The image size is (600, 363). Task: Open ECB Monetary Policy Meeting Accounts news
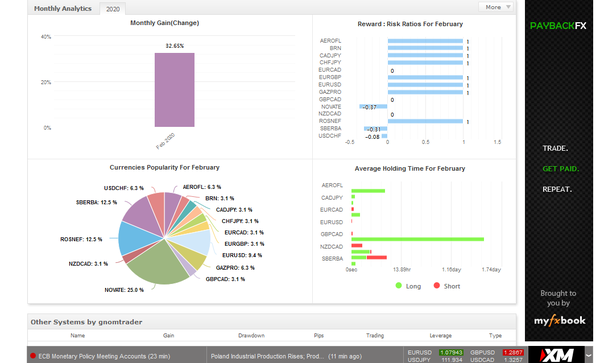point(104,356)
